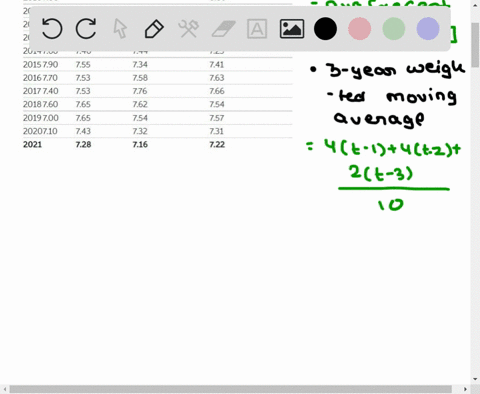Choose the black color swatch
Image resolution: width=480 pixels, height=394 pixels.
[x=325, y=29]
